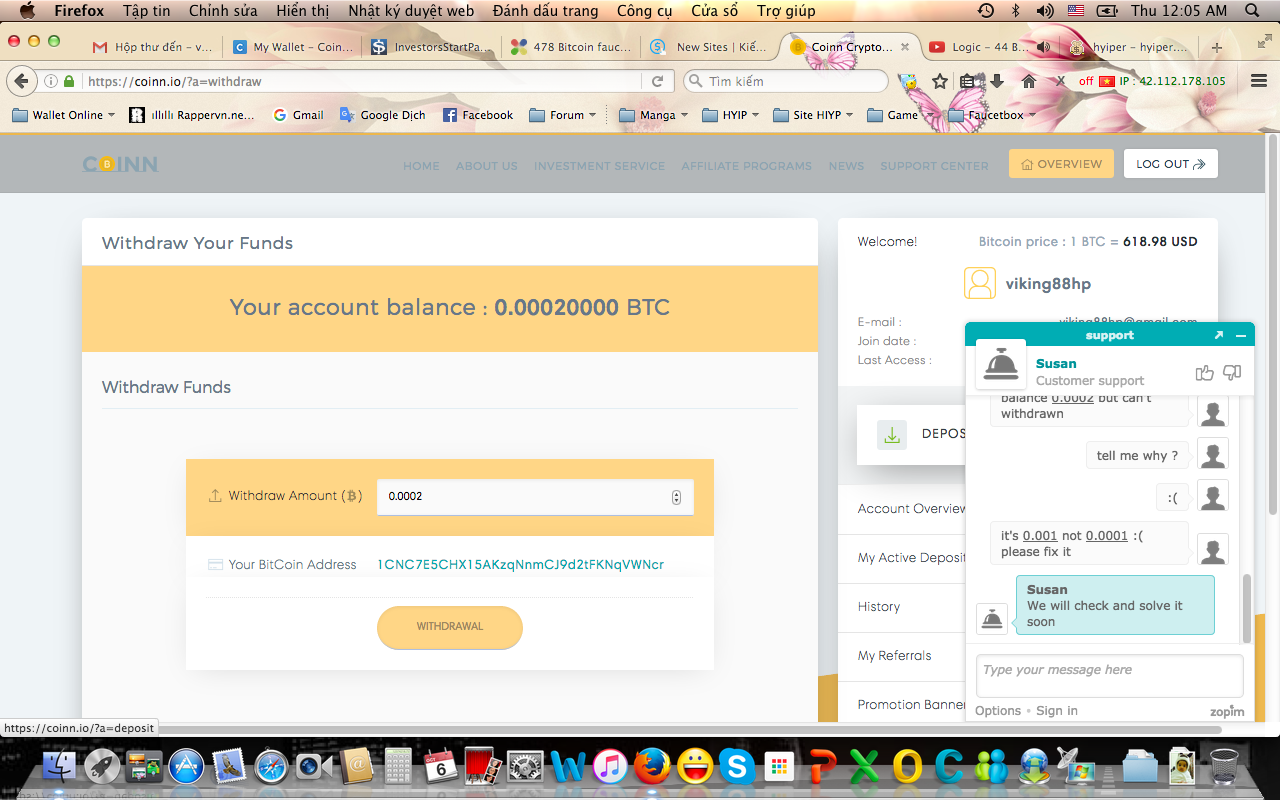Click the BitCoin address 1CNC7E5CHX15AKzqNnmCJ9d2tFKNqVWNcr
Viewport: 1280px width, 800px height.
click(521, 565)
